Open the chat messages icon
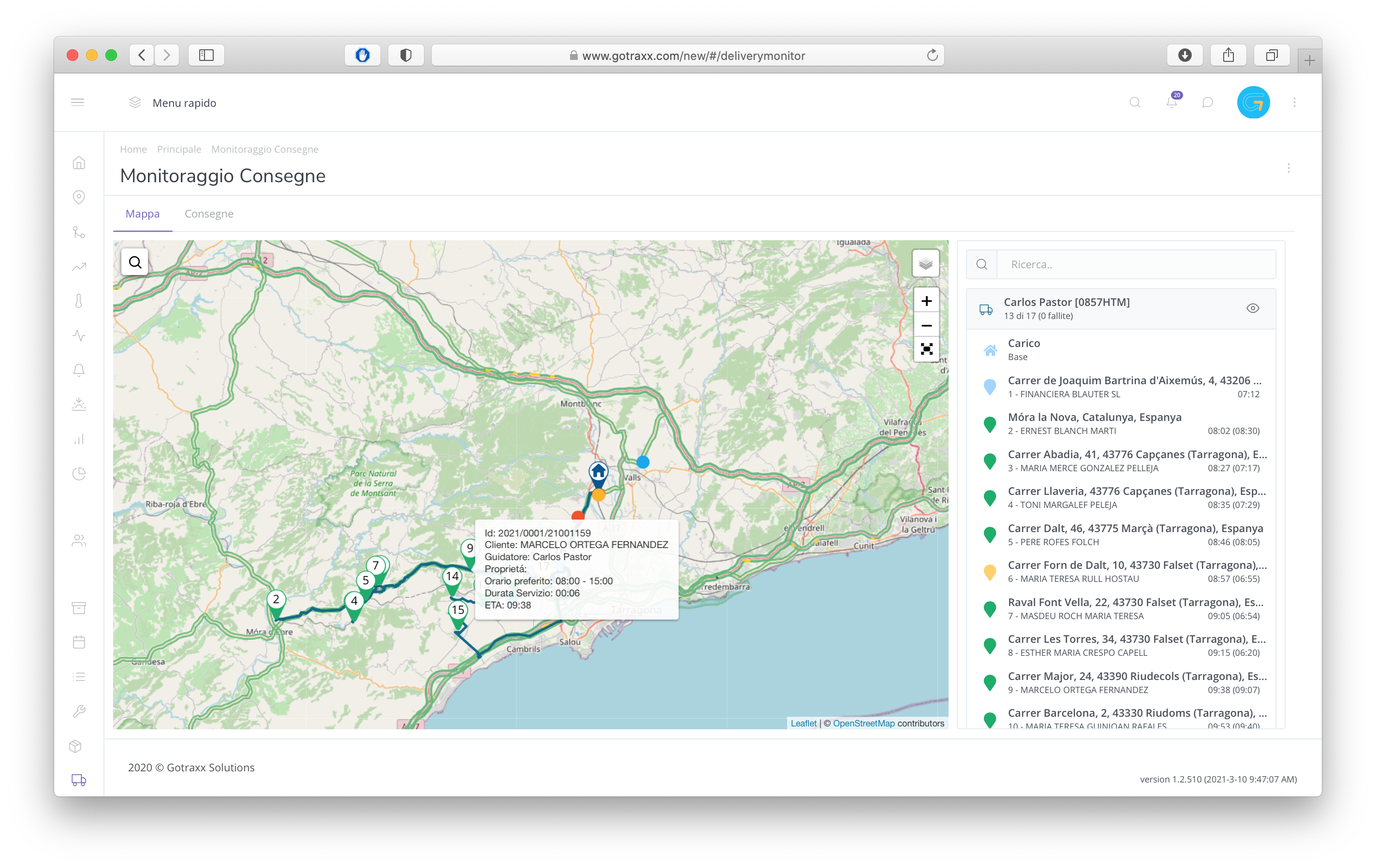This screenshot has width=1376, height=868. 1207,102
